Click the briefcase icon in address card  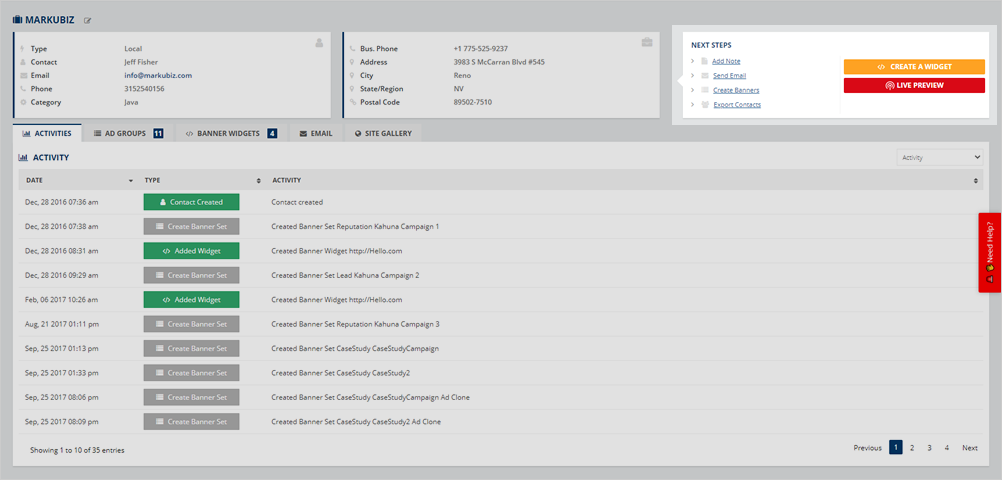click(647, 43)
